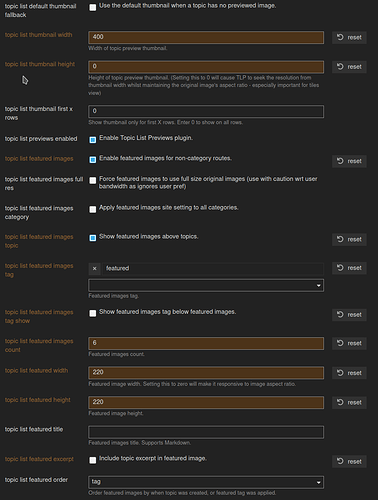The height and width of the screenshot is (500, 378).
Task: Reset topic list featured excerpt setting
Action: coord(349,461)
